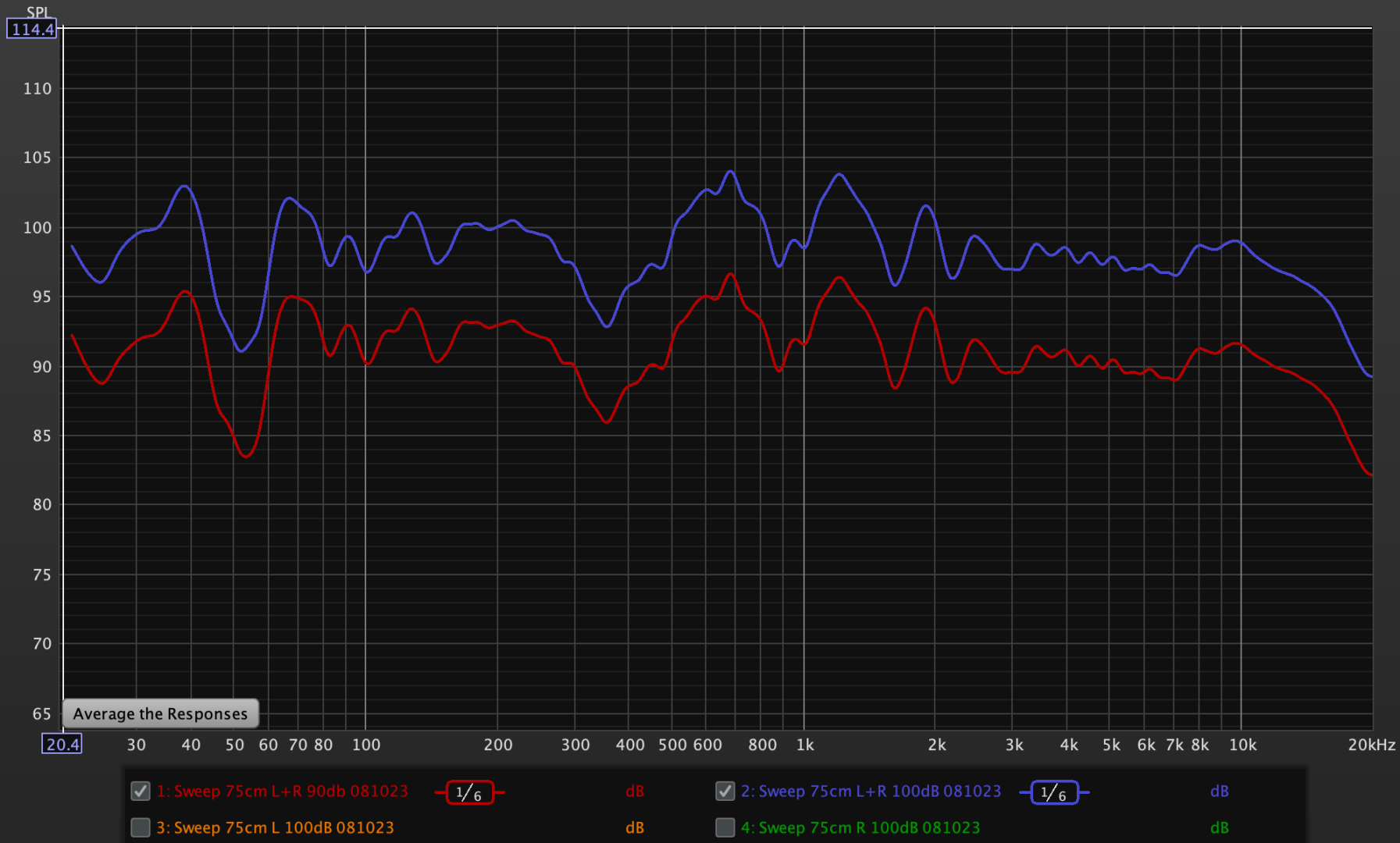Click the 20kHz frequency axis label
Viewport: 1400px width, 843px height.
click(1372, 745)
